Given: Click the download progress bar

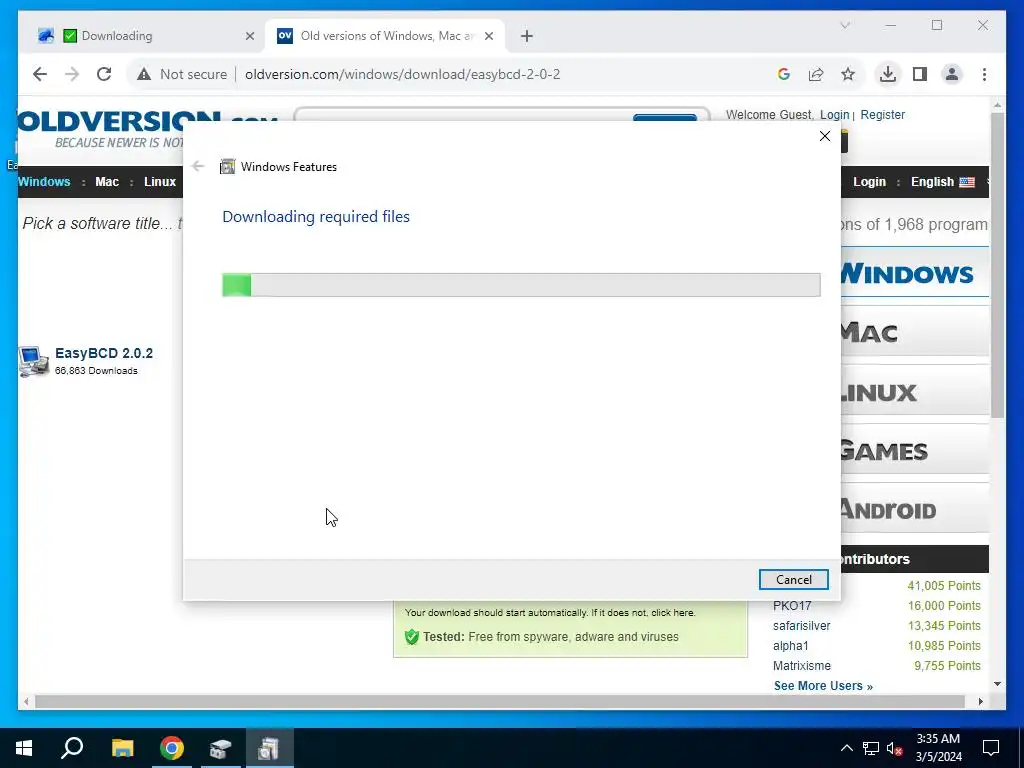Looking at the screenshot, I should (x=521, y=285).
